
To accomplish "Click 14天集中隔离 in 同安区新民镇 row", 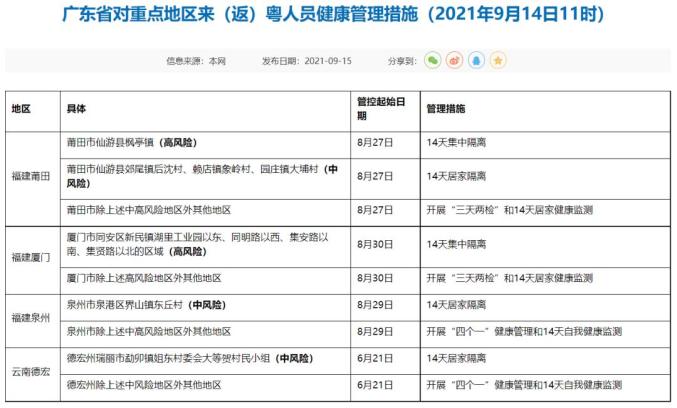I will 456,244.
